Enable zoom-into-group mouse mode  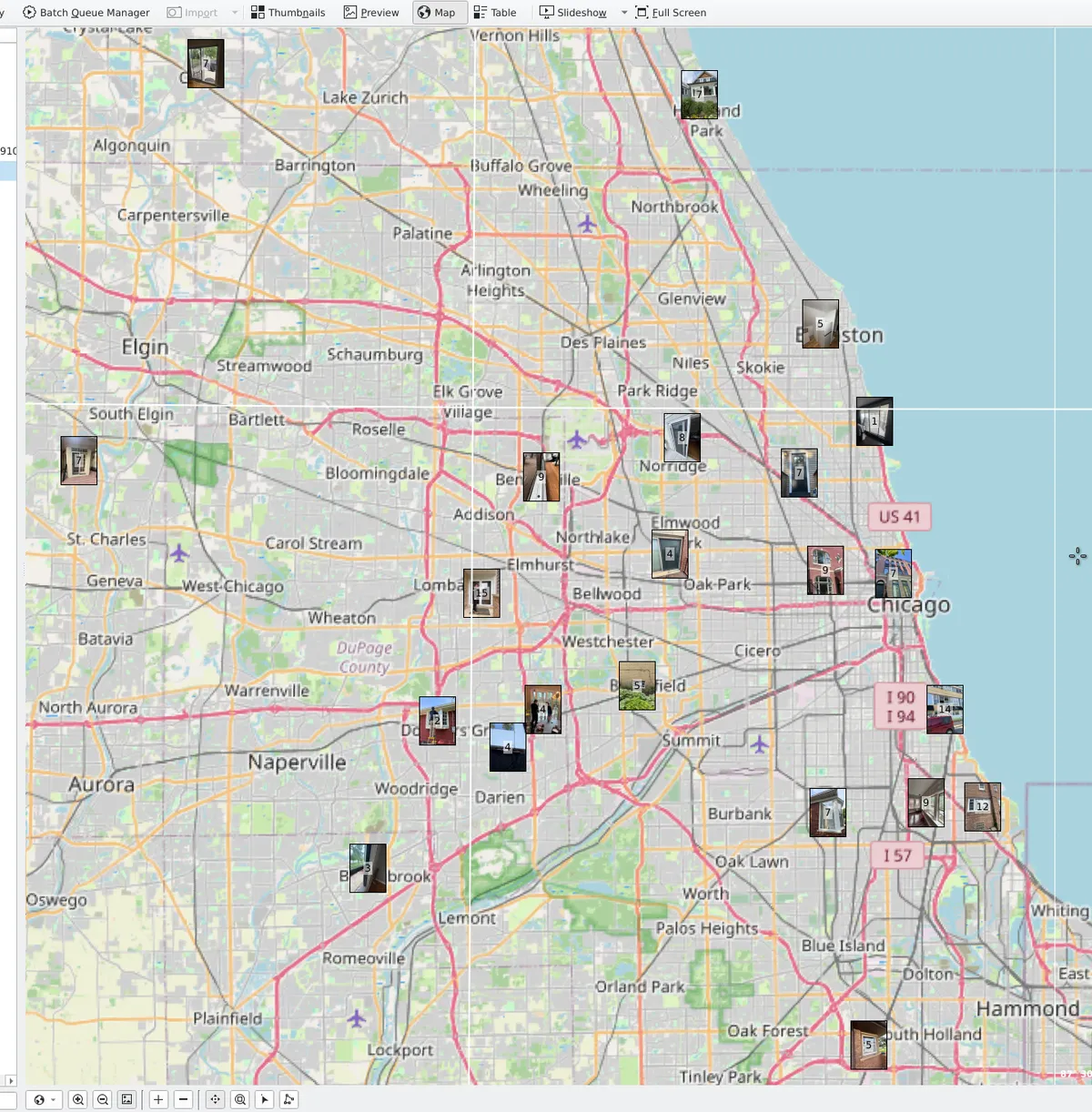point(240,1099)
